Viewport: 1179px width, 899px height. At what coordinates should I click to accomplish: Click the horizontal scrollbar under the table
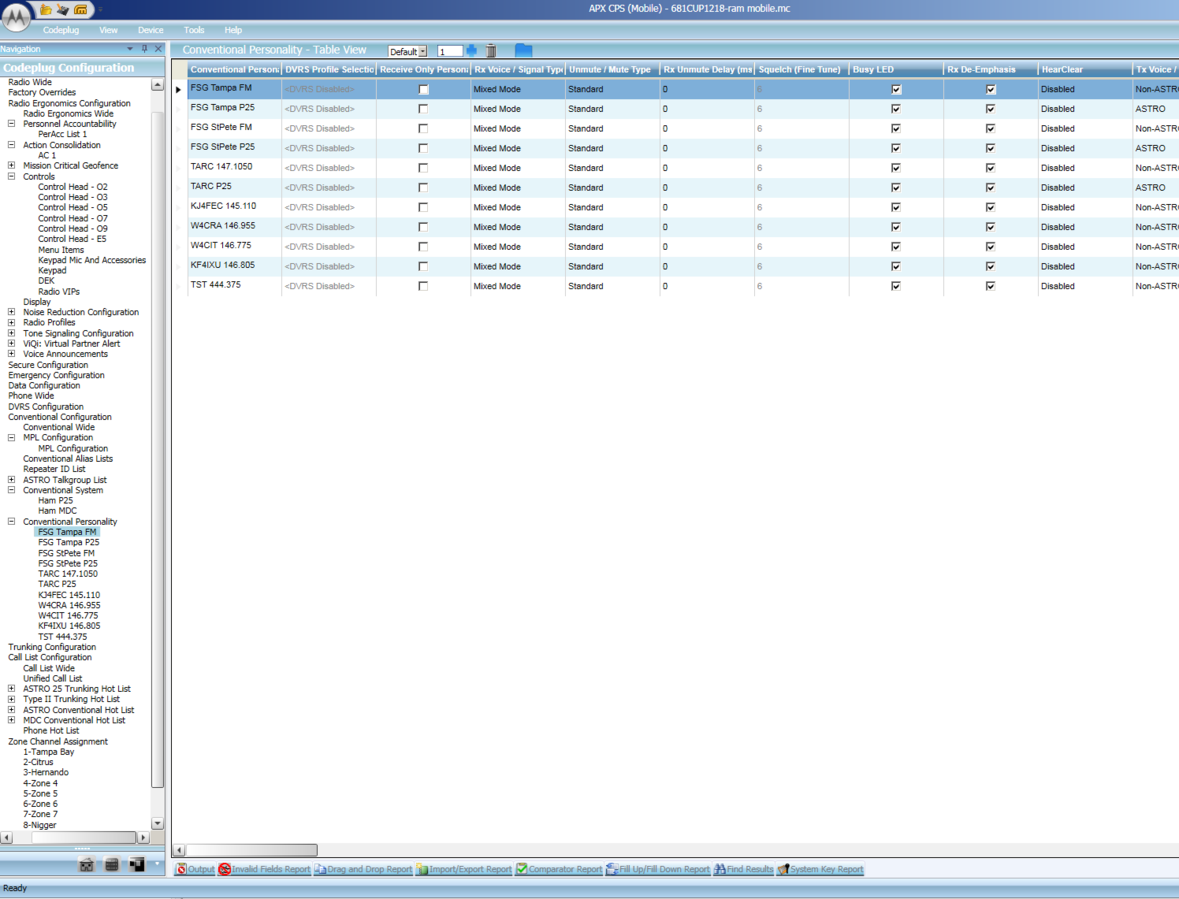click(252, 850)
